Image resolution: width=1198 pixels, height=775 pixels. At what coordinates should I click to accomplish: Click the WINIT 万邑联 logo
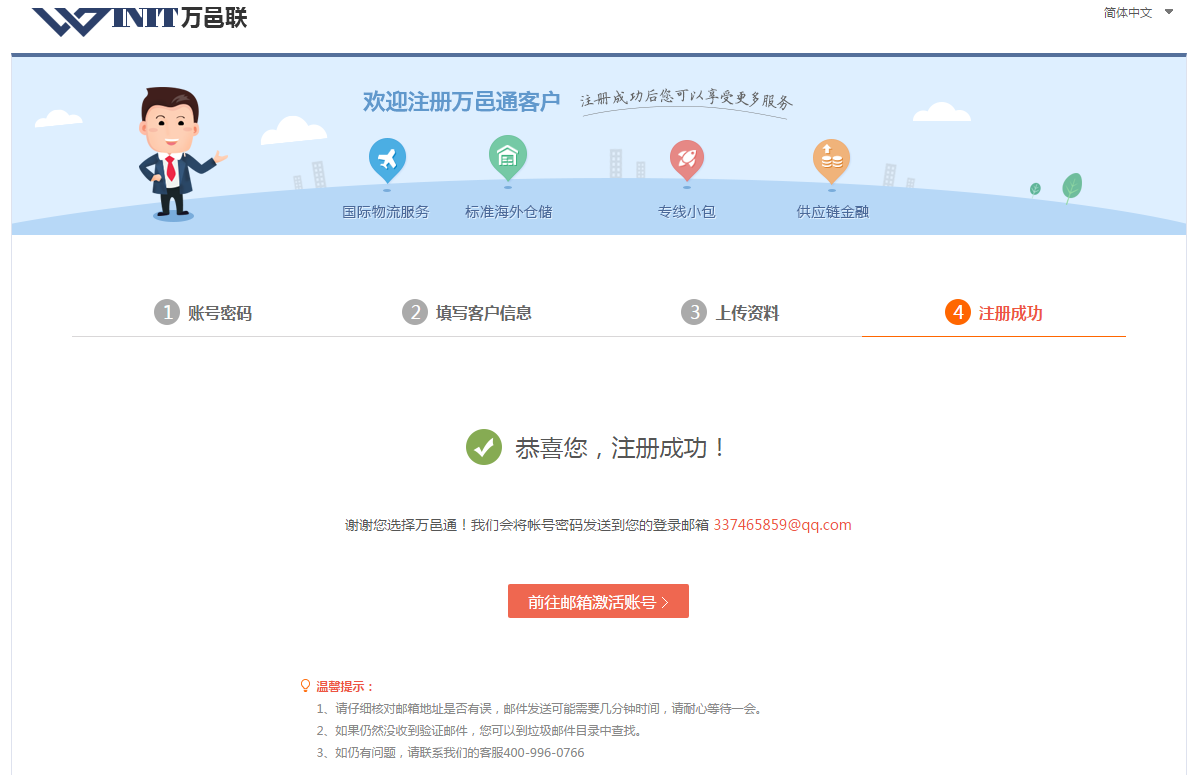140,20
